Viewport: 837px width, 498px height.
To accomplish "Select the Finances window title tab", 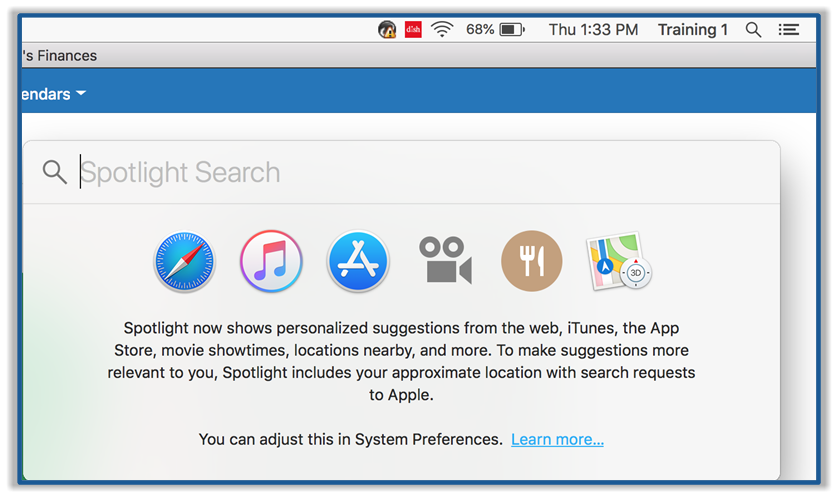I will coord(60,56).
